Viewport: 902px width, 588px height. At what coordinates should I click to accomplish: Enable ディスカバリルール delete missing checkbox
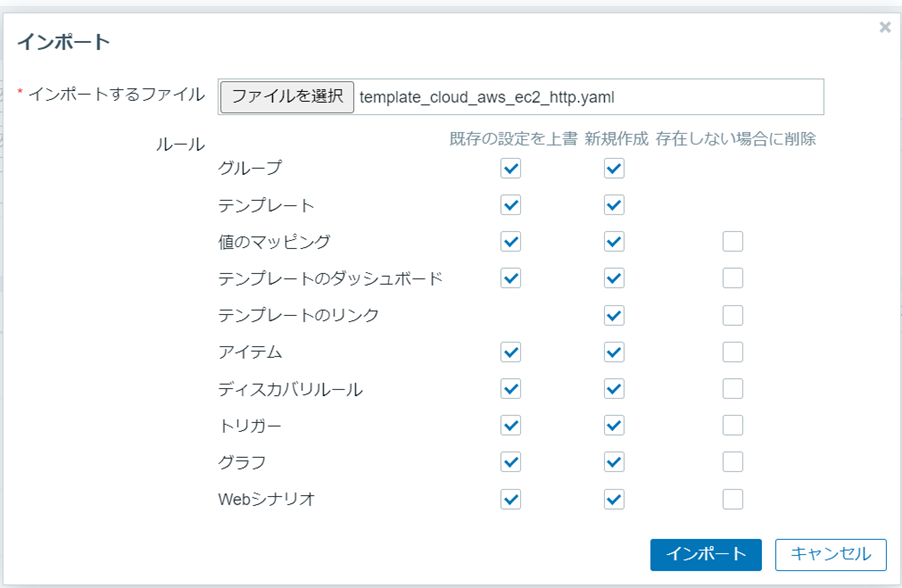click(733, 388)
